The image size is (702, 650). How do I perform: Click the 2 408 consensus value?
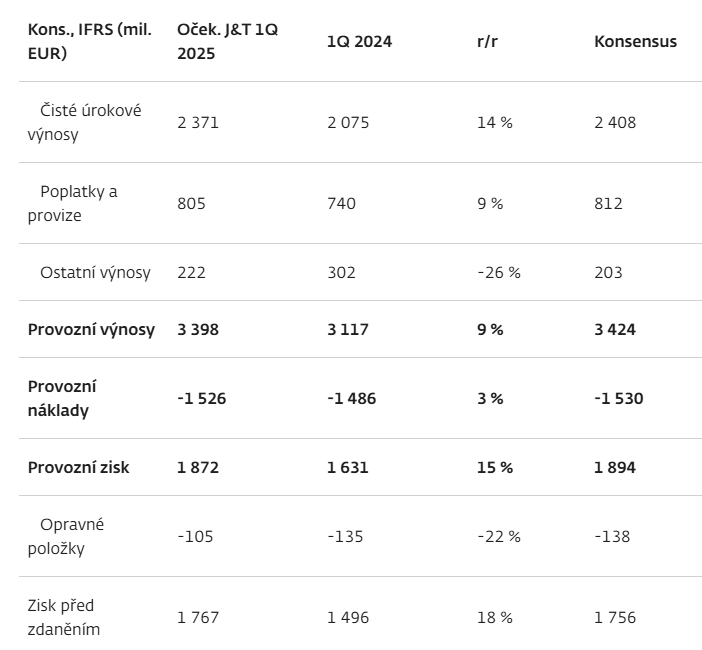click(x=615, y=122)
